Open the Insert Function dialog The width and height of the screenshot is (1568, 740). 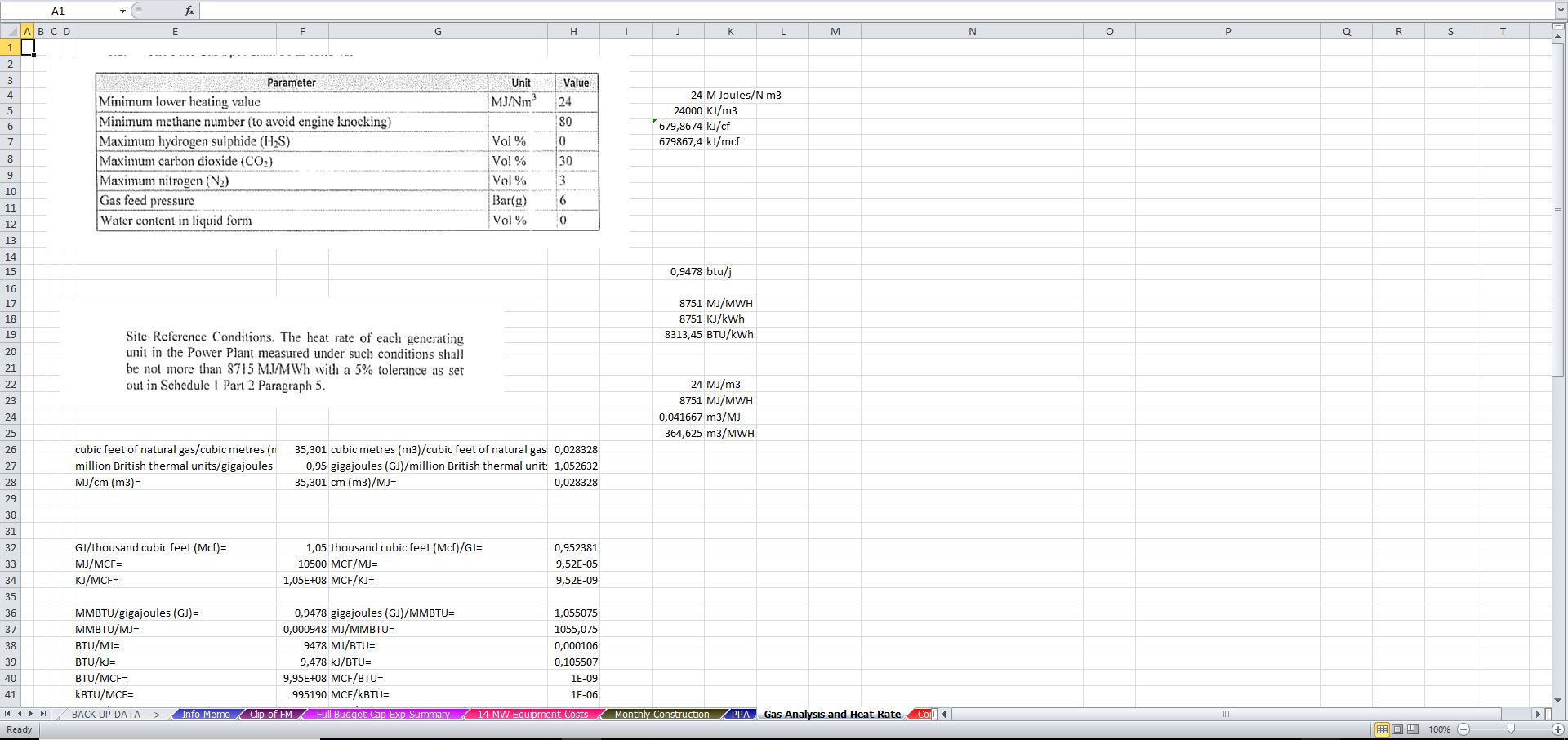tap(189, 11)
